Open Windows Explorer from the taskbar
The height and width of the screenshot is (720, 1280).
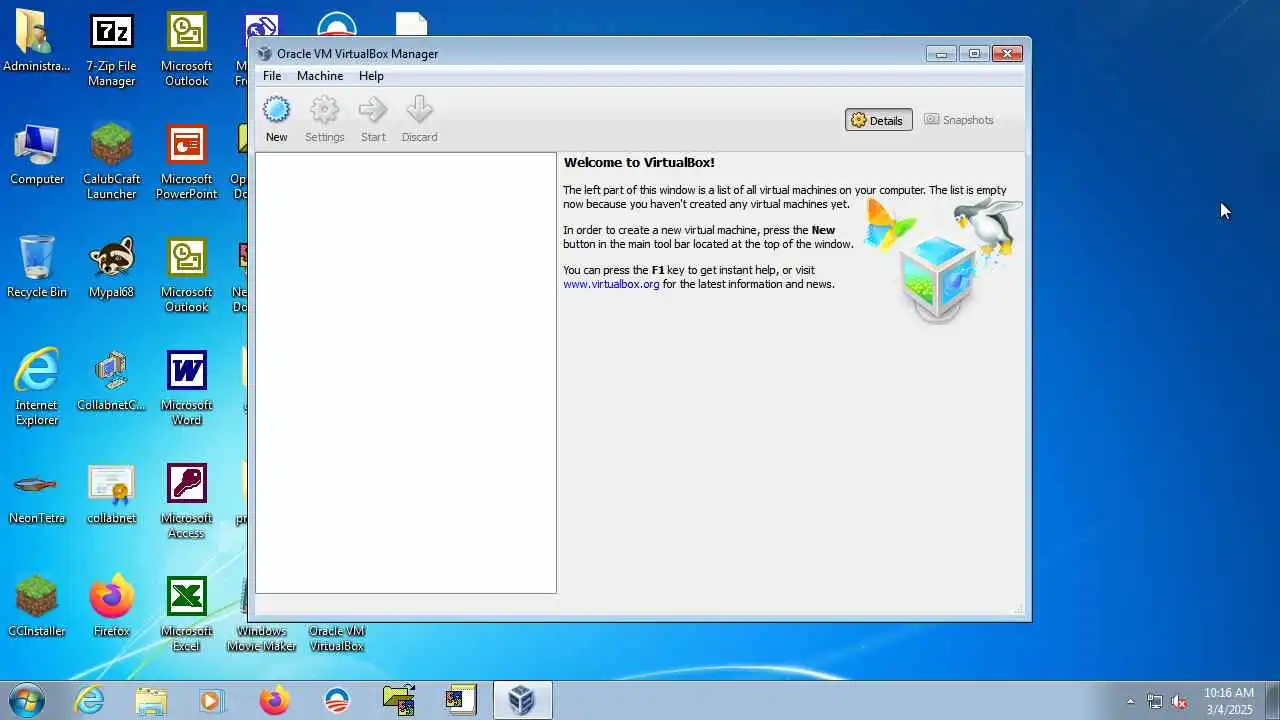(x=151, y=700)
